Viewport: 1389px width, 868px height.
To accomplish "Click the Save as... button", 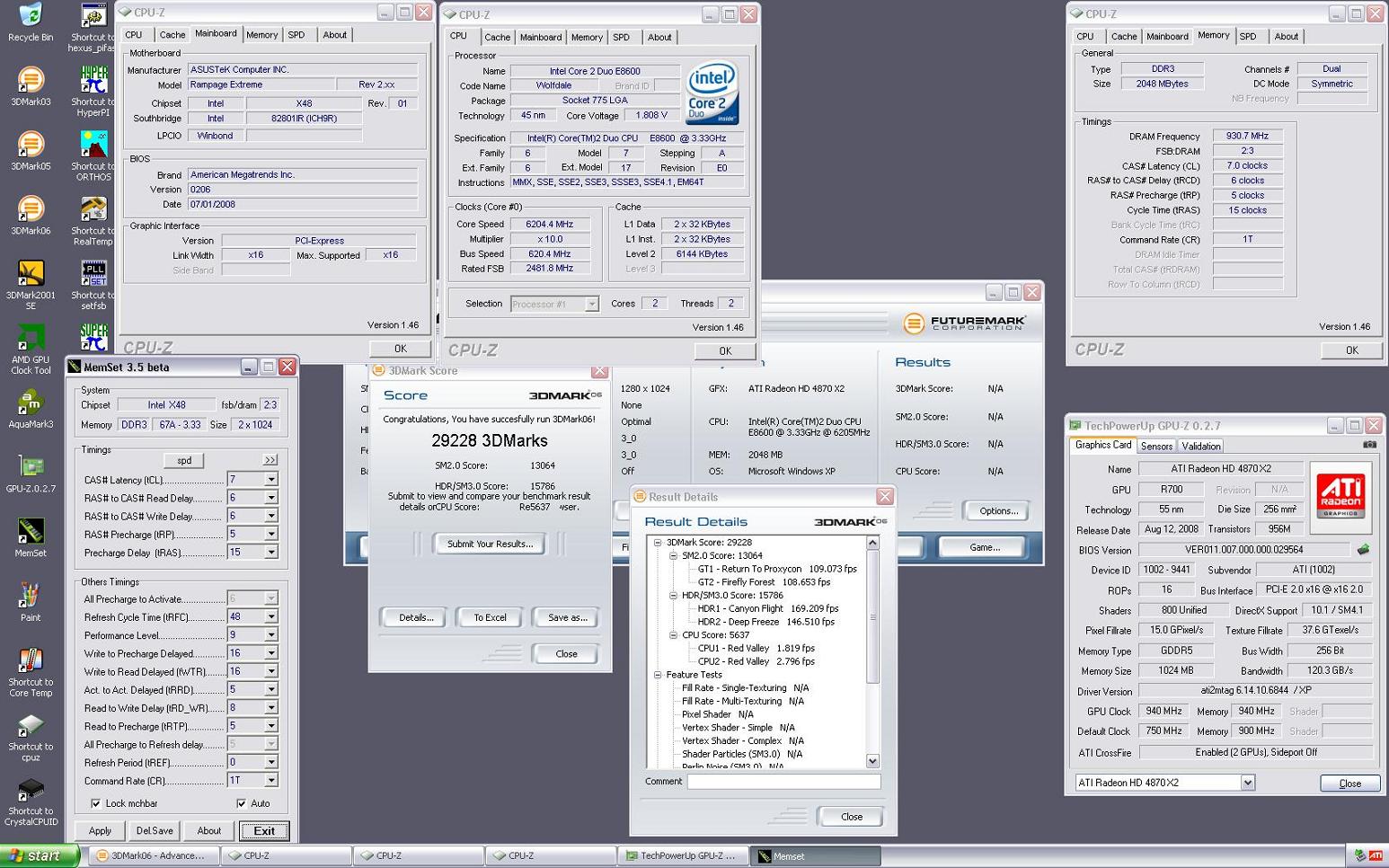I will click(567, 617).
